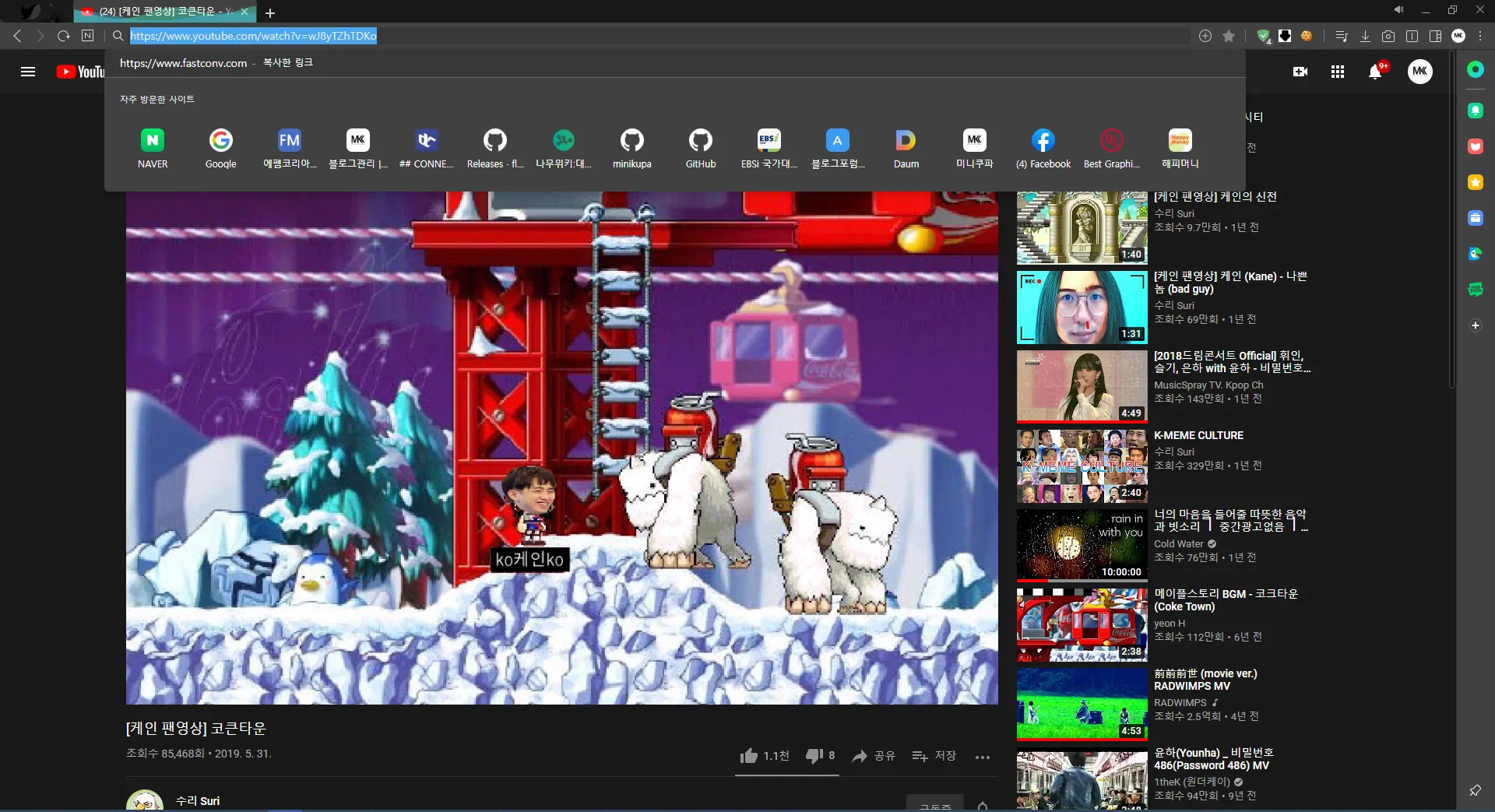
Task: Open the YouTube hamburger guide menu
Action: 28,72
